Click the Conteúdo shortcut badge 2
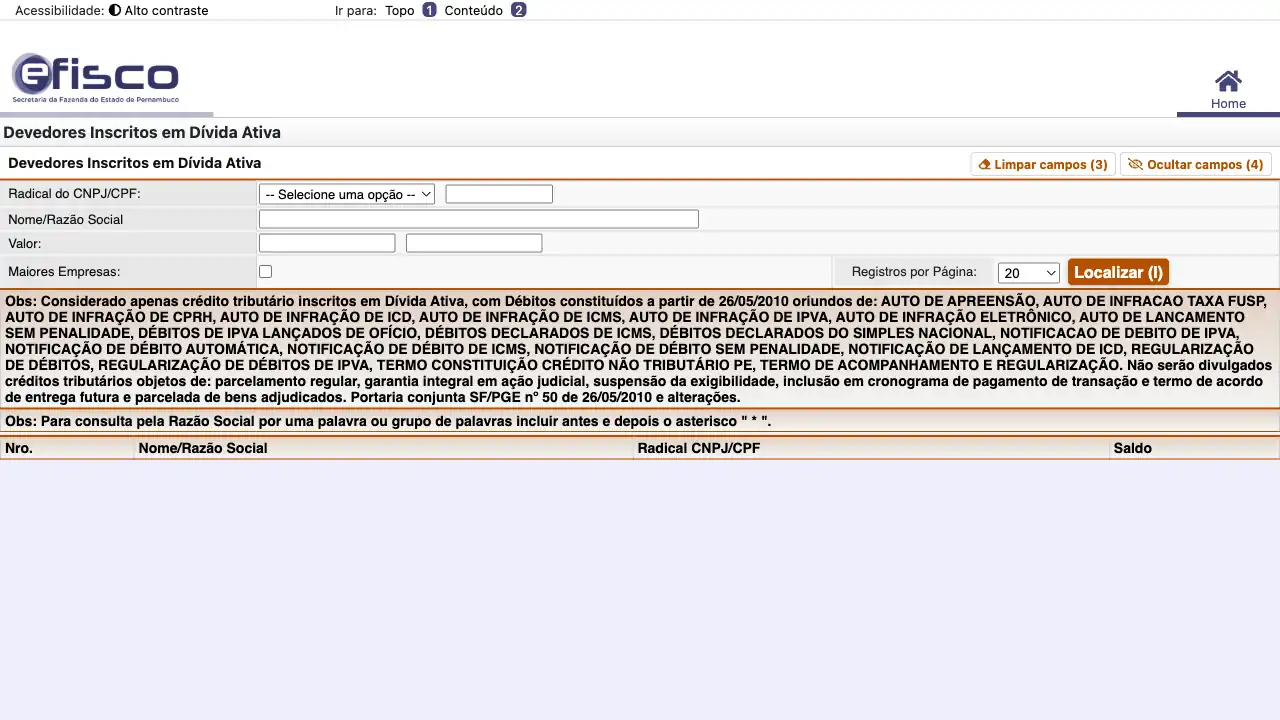 (x=518, y=10)
